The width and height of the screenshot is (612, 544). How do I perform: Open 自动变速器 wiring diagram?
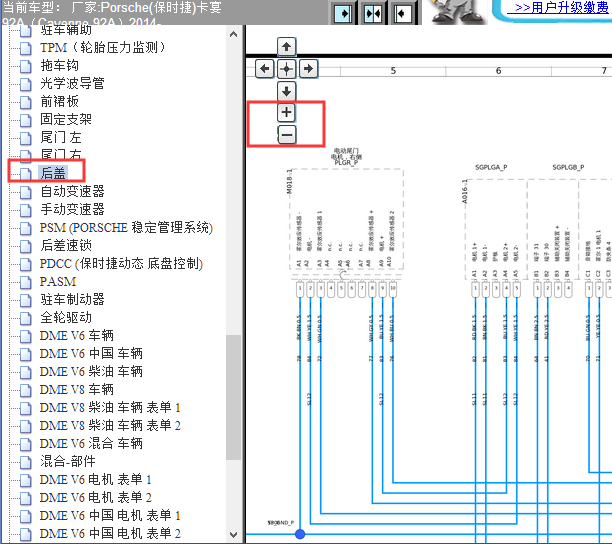pos(72,191)
